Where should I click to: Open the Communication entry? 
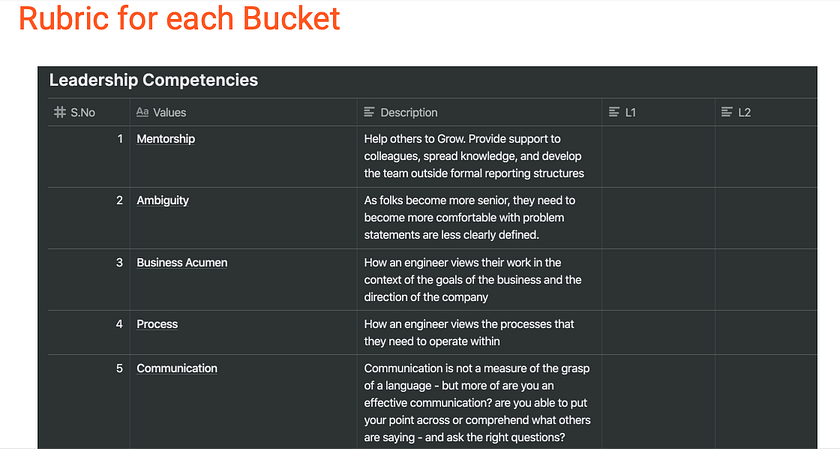pyautogui.click(x=177, y=369)
